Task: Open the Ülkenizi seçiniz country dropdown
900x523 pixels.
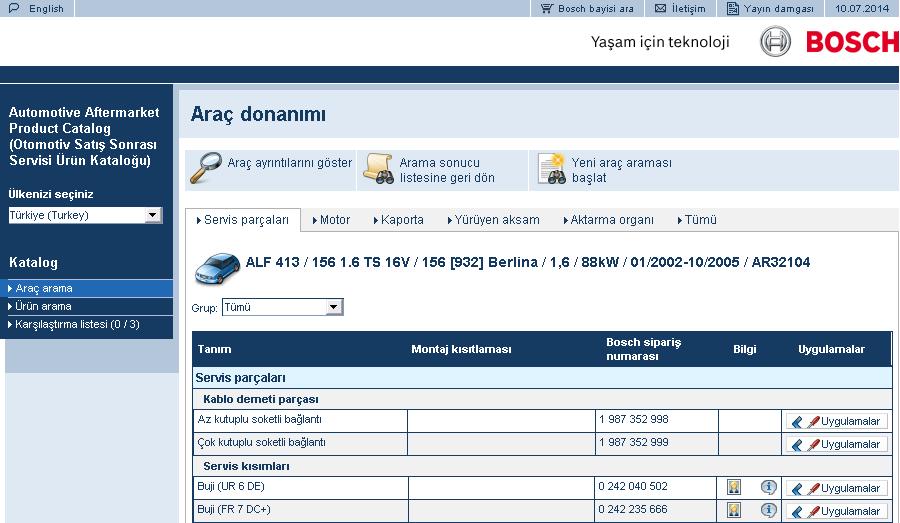Action: tap(153, 215)
